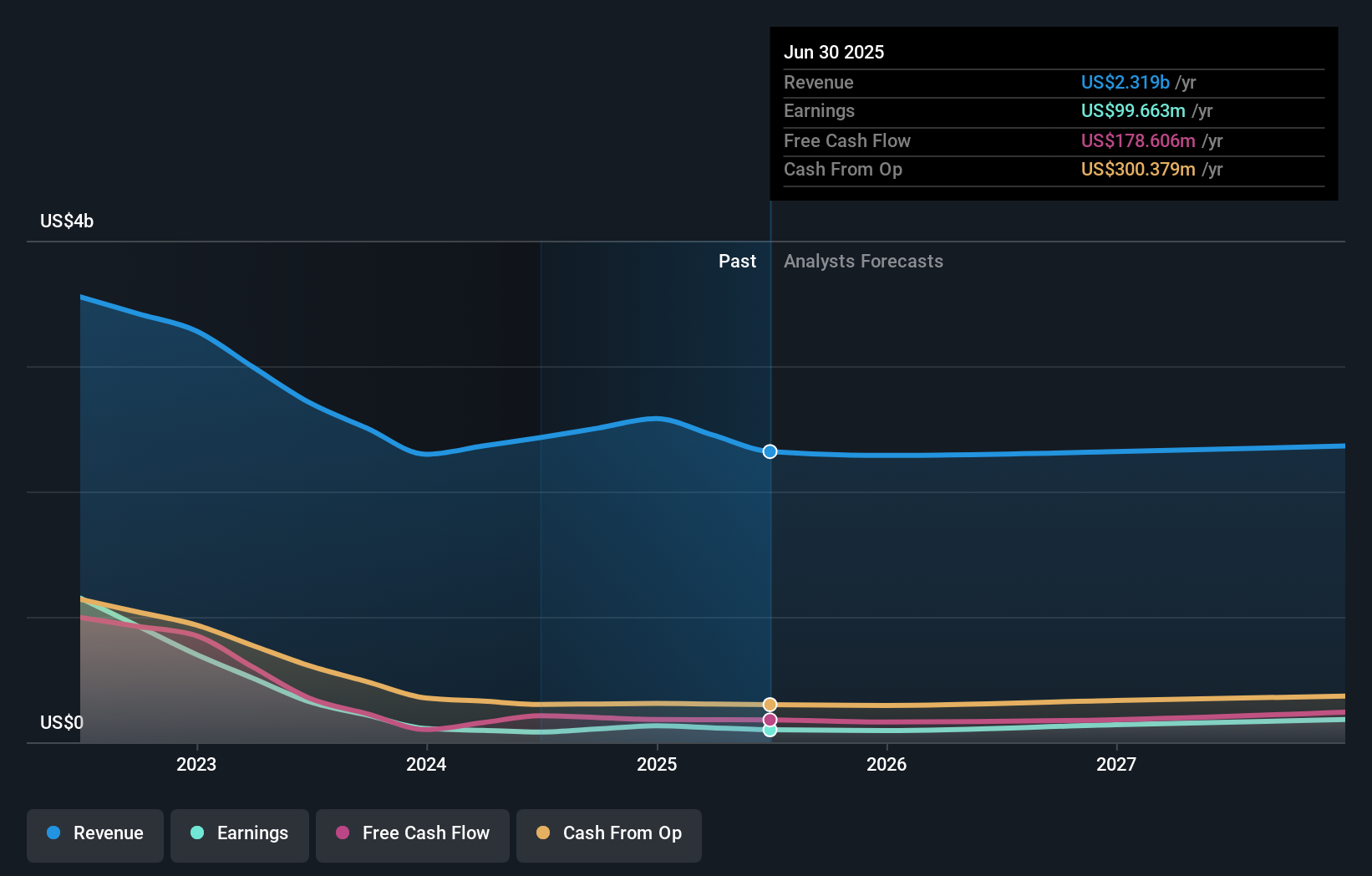Select the orange Cash From Op chart marker
This screenshot has width=1372, height=876.
770,705
